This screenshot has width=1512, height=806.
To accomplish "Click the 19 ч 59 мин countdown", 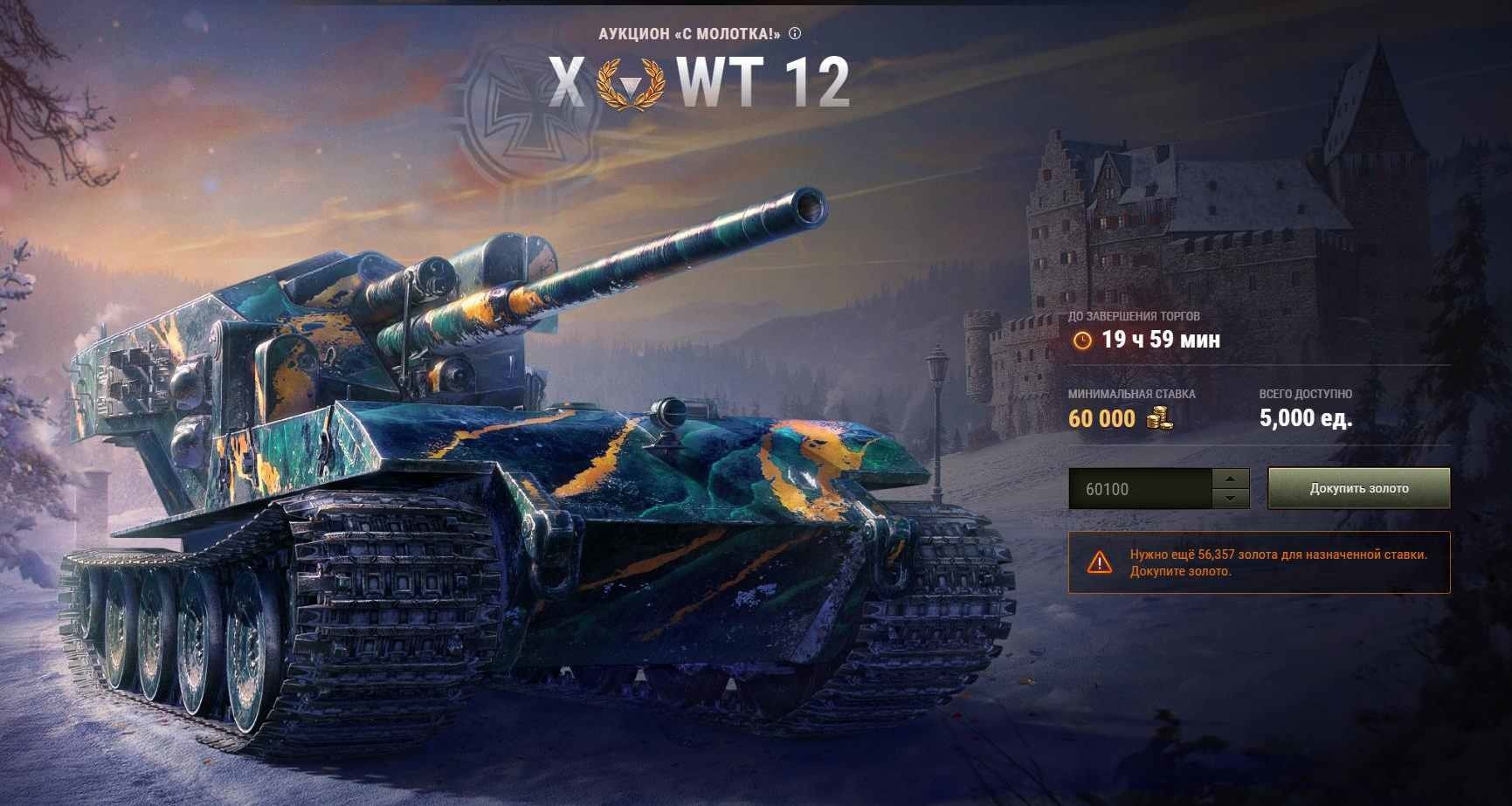I will point(1161,340).
